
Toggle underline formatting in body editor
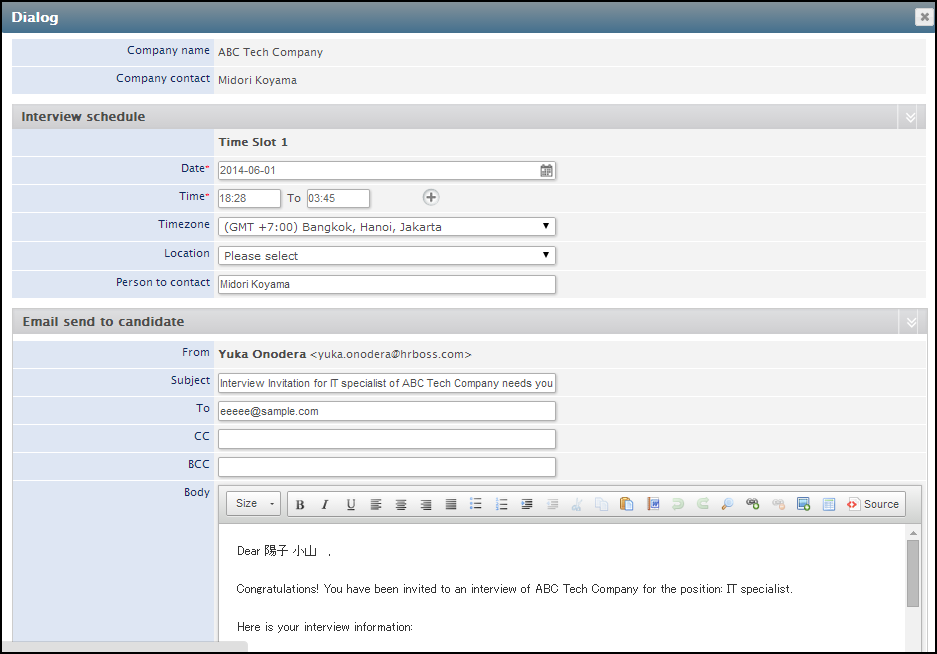[x=351, y=505]
